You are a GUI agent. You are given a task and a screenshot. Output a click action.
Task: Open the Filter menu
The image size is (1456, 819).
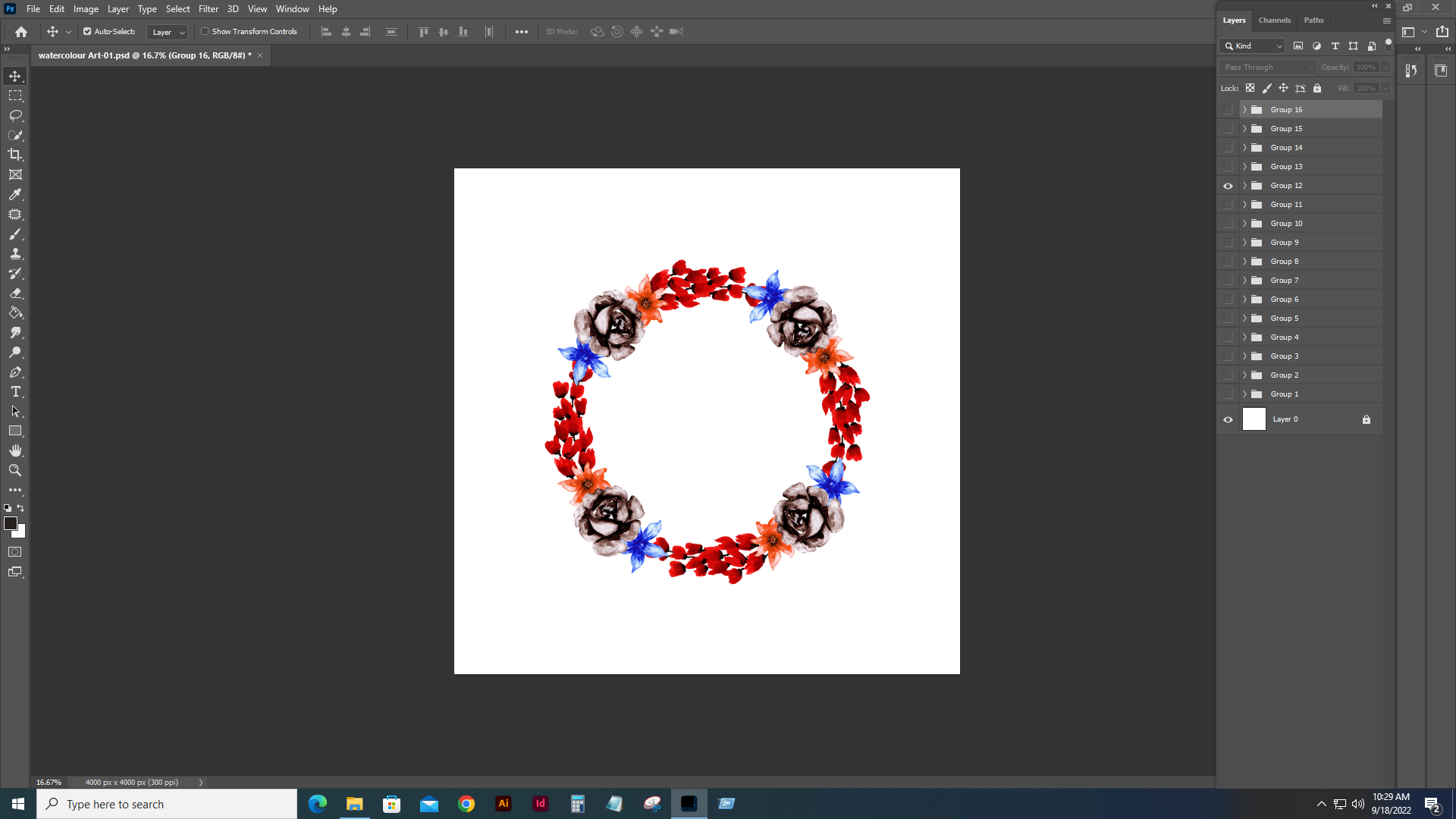tap(209, 9)
